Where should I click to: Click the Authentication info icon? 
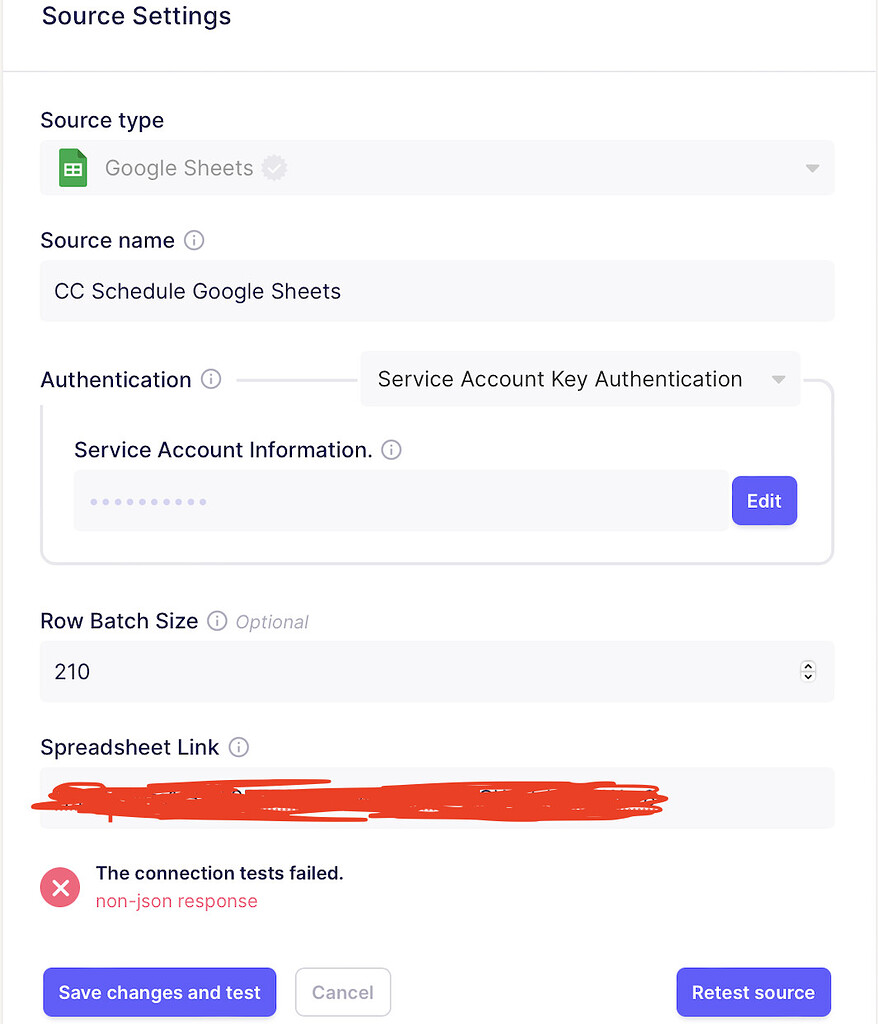tap(210, 379)
